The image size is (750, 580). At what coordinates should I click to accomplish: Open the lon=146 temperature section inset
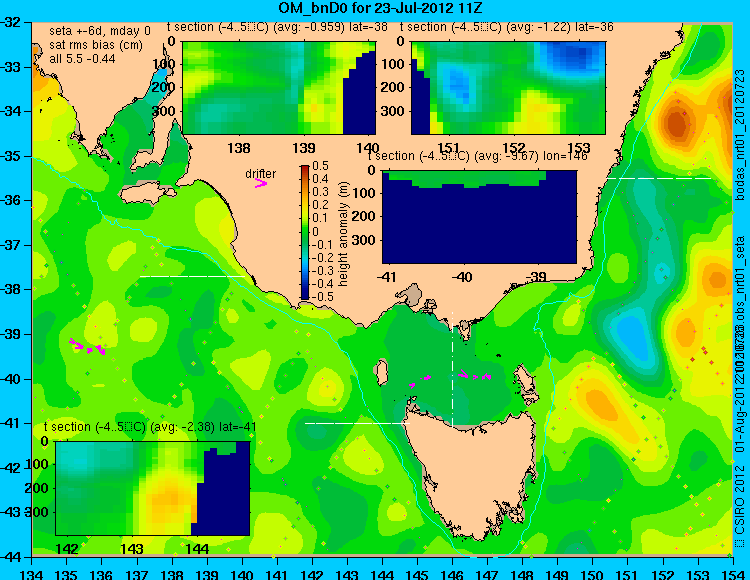pos(479,217)
